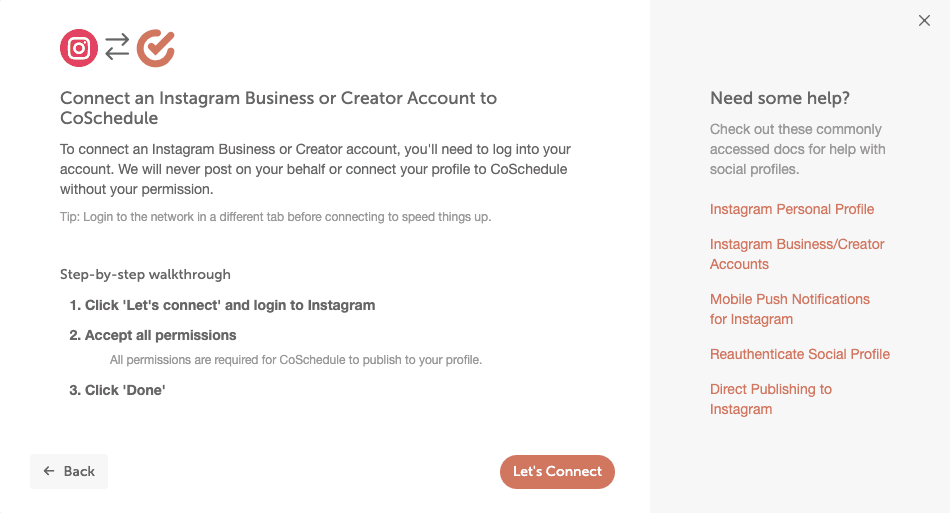
Task: Click the CoSchedule checkmark logo
Action: pos(156,48)
